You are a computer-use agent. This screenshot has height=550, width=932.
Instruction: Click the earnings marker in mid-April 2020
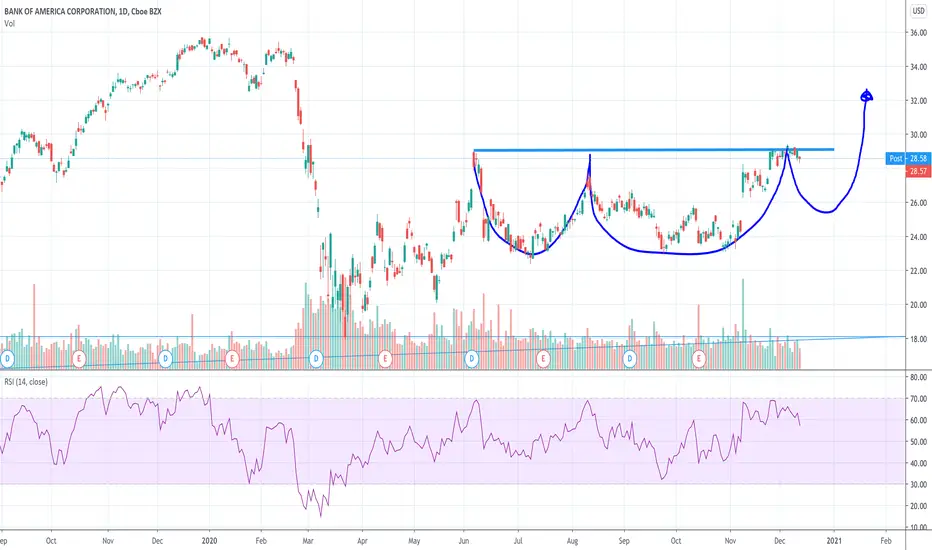click(x=385, y=359)
